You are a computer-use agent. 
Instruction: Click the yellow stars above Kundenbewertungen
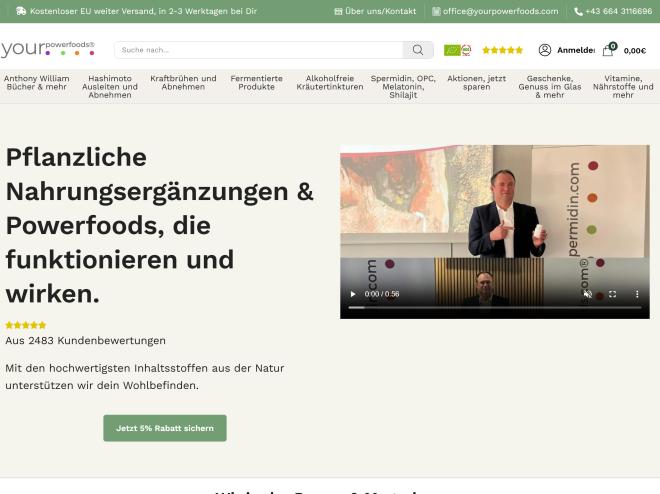pos(26,325)
